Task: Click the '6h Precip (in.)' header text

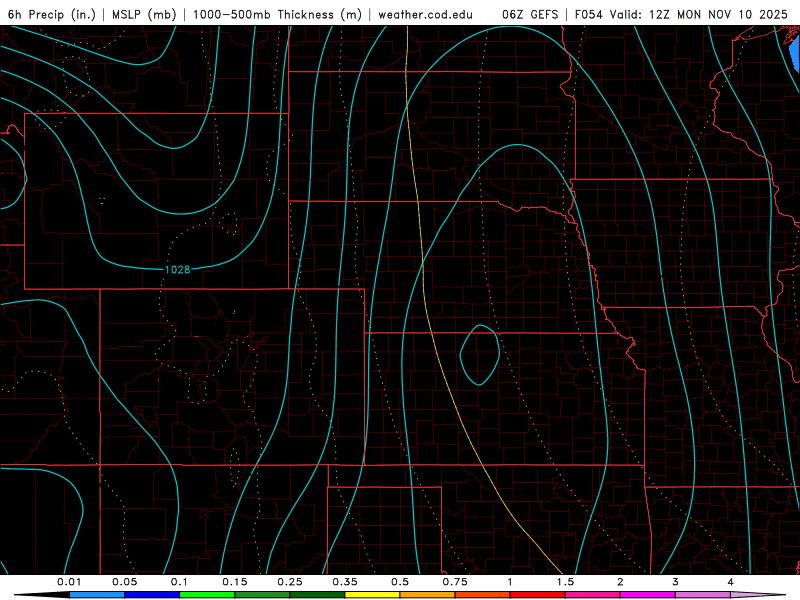Action: [x=52, y=14]
